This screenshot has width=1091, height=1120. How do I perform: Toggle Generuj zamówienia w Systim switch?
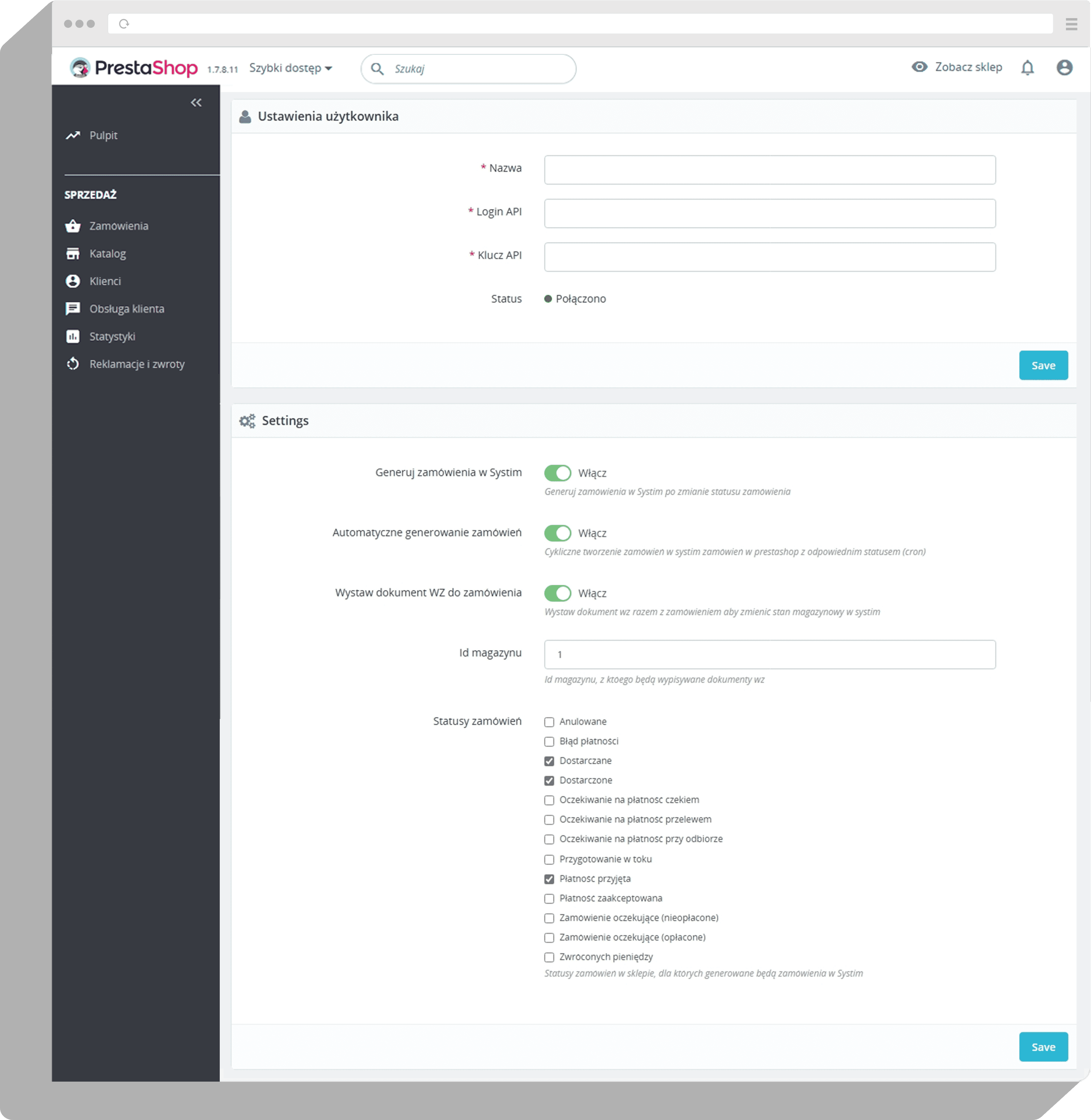[x=557, y=473]
